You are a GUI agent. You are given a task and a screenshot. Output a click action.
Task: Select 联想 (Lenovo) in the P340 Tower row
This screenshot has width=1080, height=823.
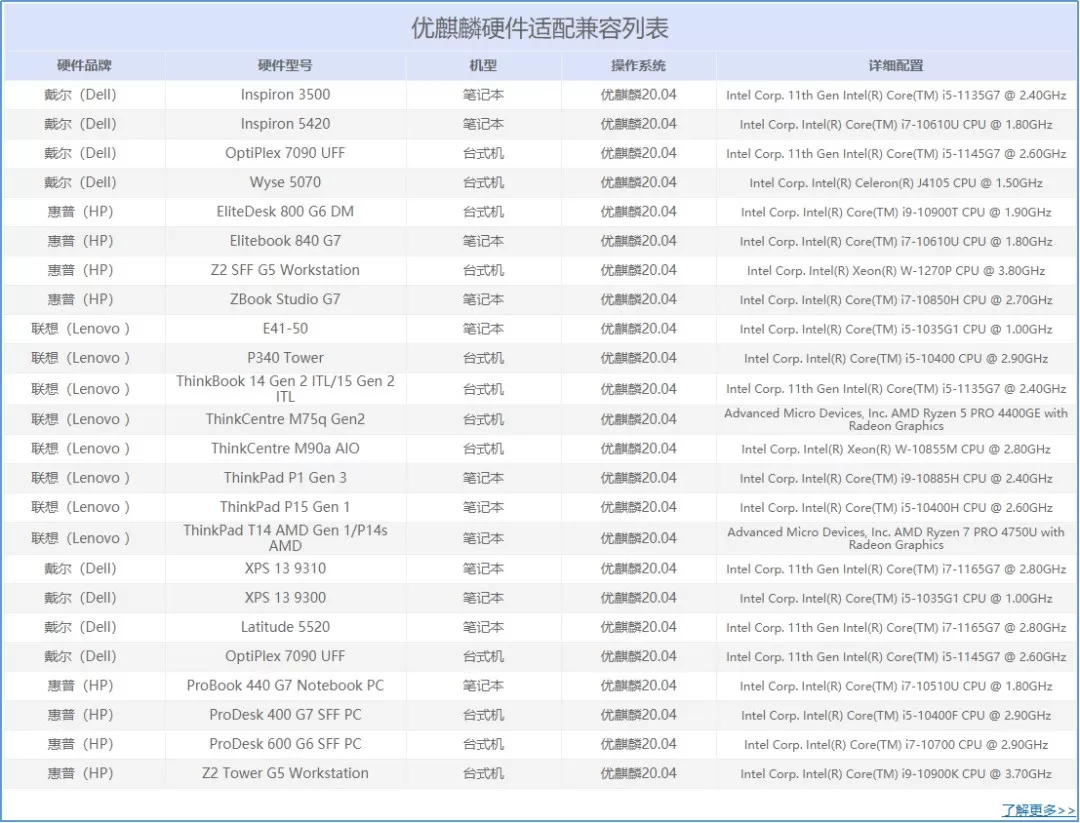pyautogui.click(x=81, y=358)
